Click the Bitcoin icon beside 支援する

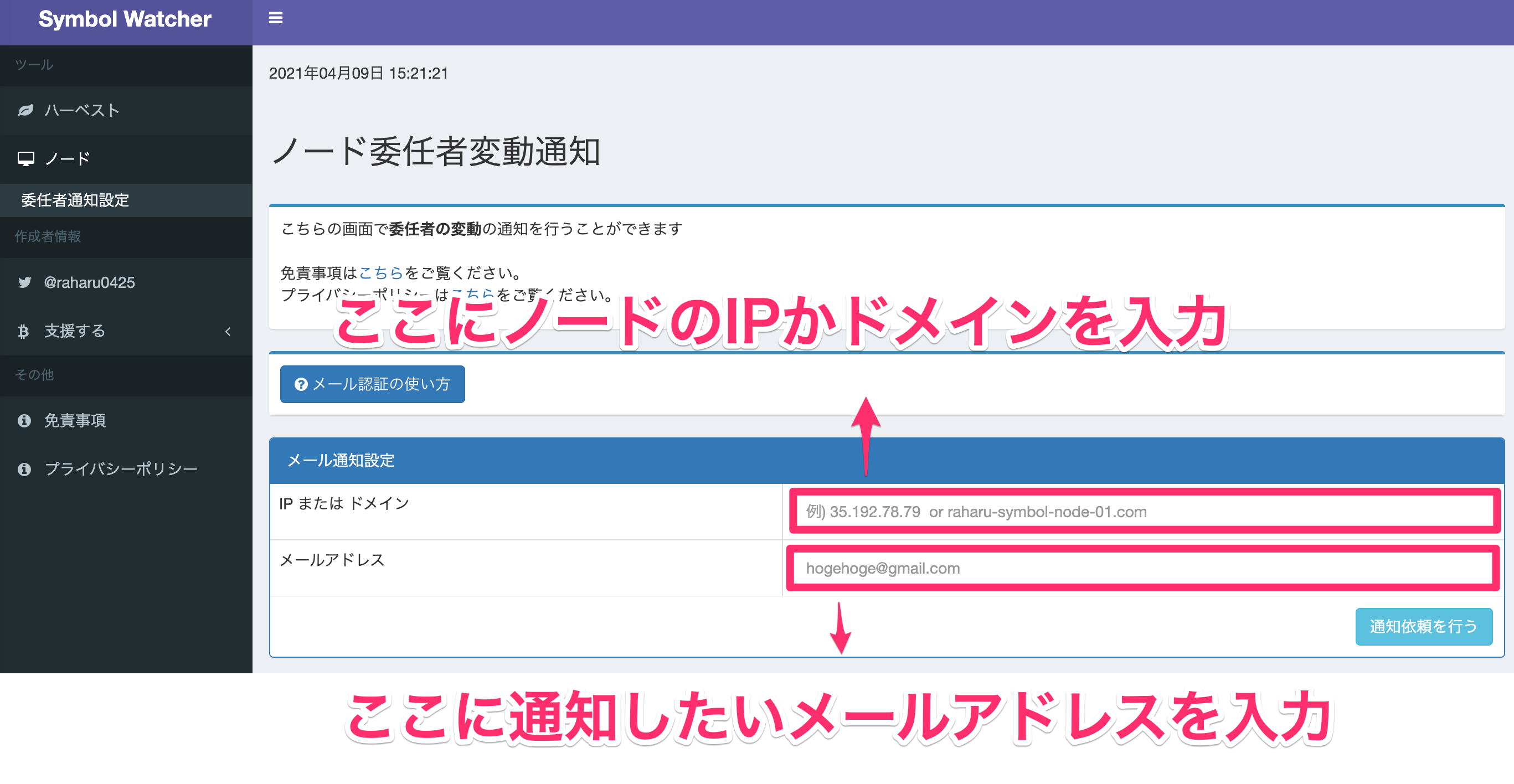[23, 331]
